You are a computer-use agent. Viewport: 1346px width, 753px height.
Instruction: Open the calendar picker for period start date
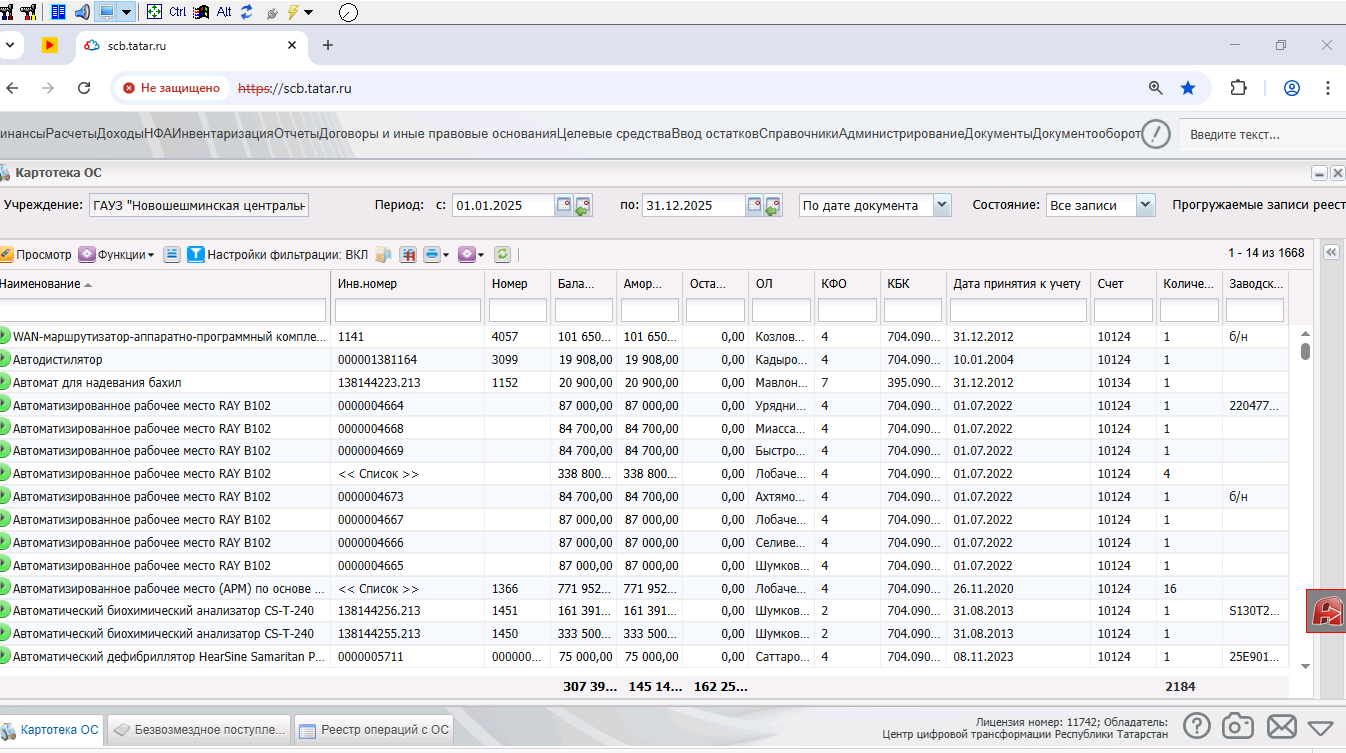564,205
